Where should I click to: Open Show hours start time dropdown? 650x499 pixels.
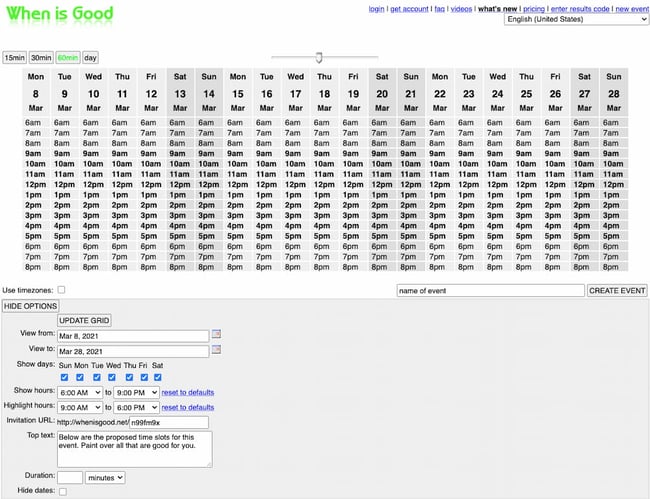coord(80,393)
